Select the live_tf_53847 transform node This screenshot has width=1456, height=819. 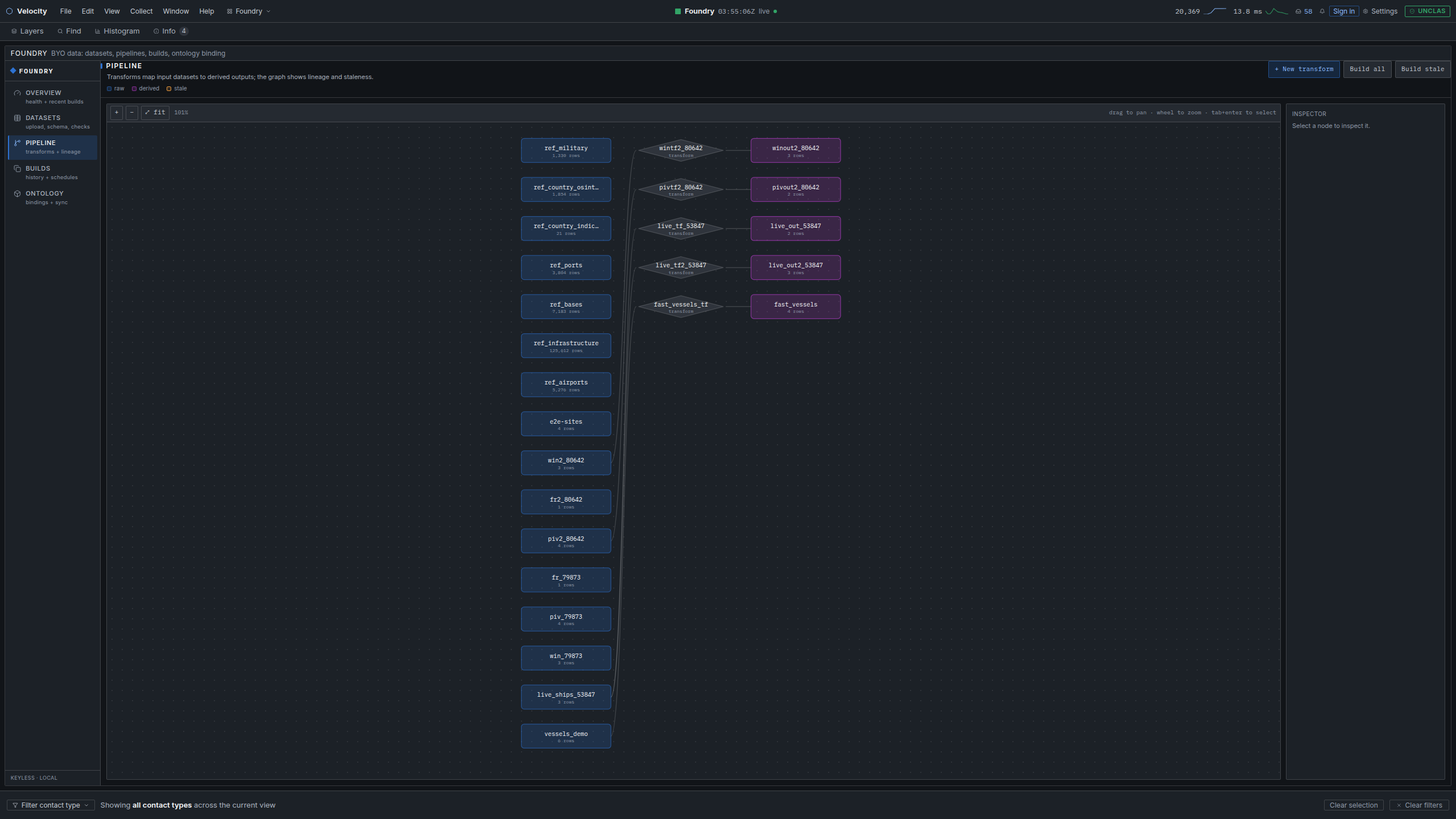coord(681,229)
